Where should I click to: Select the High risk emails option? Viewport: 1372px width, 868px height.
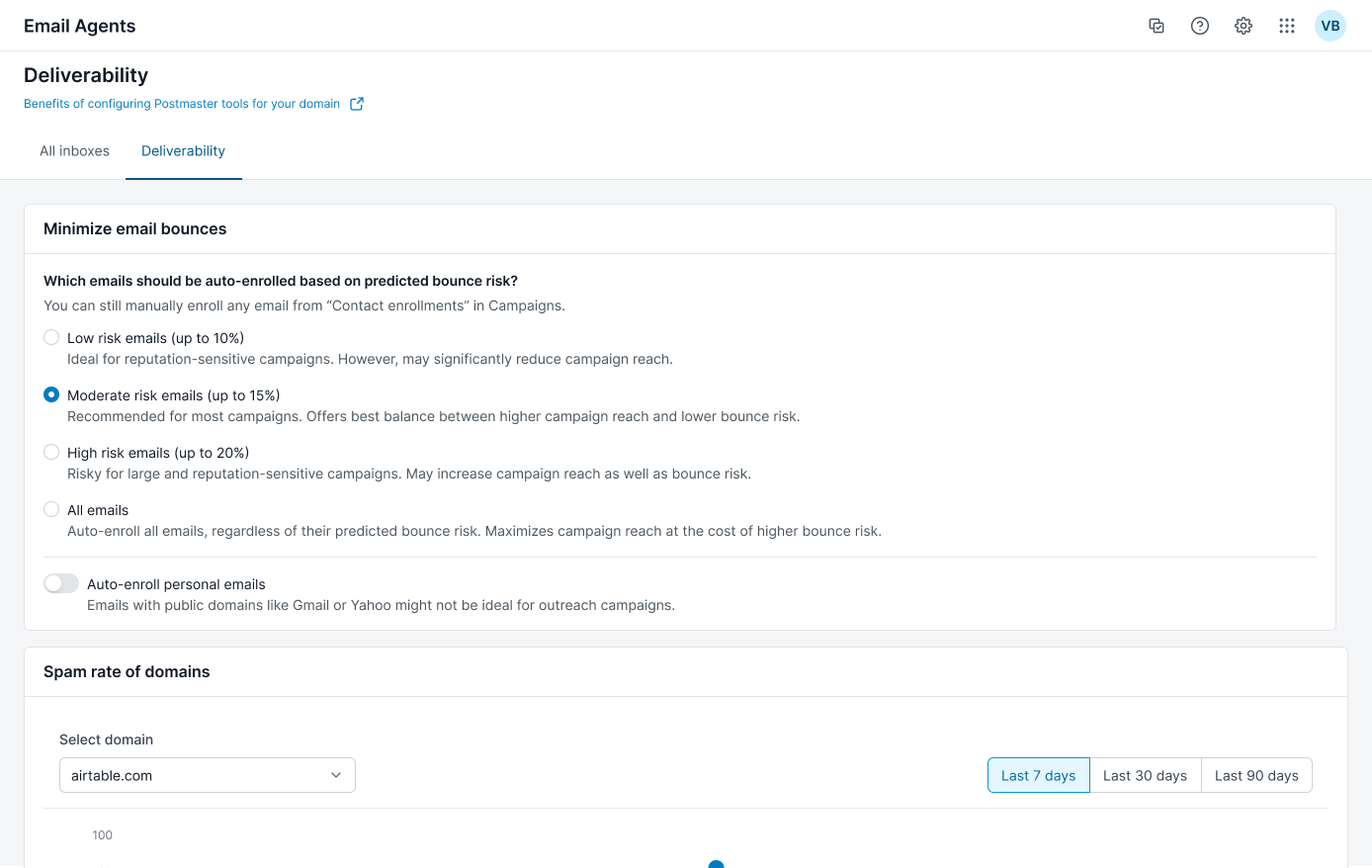(x=50, y=452)
